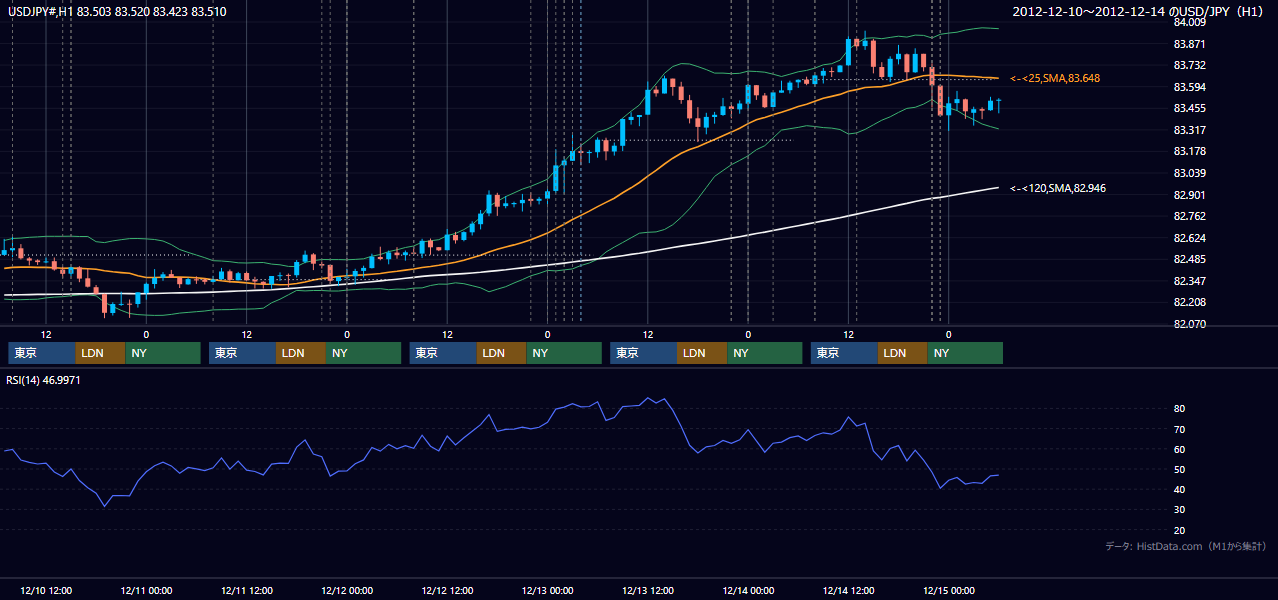
Task: Click the LDN session block for Dec 11
Action: click(301, 353)
